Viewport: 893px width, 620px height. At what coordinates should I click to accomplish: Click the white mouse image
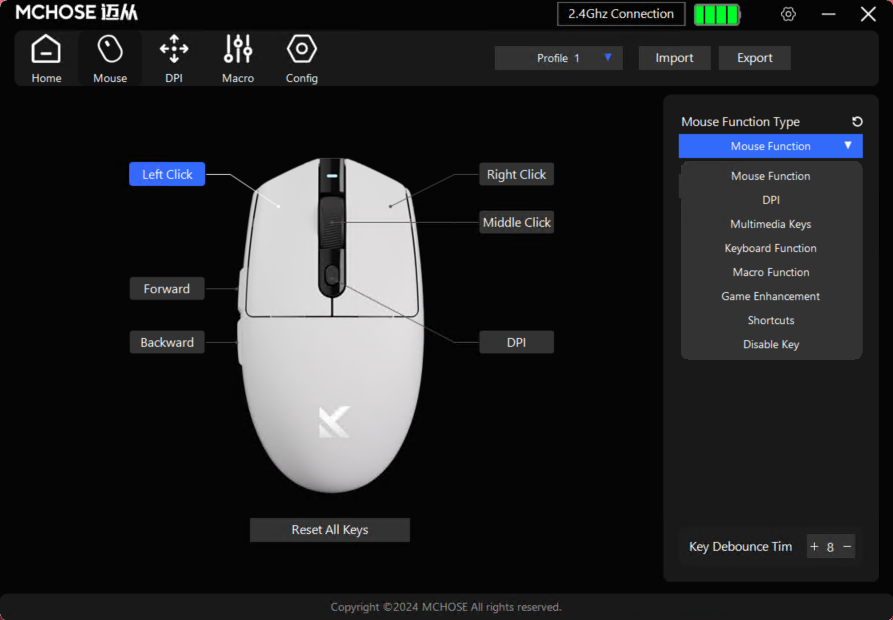pyautogui.click(x=331, y=325)
